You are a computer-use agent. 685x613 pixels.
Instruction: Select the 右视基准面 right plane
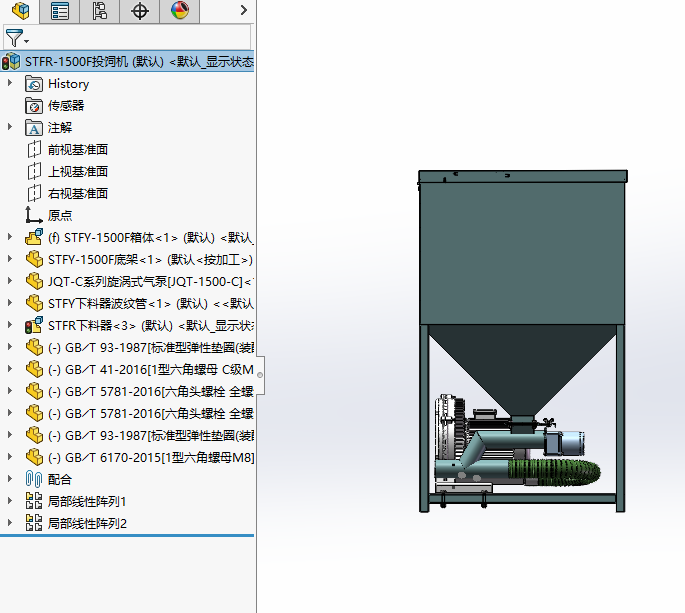pyautogui.click(x=78, y=193)
